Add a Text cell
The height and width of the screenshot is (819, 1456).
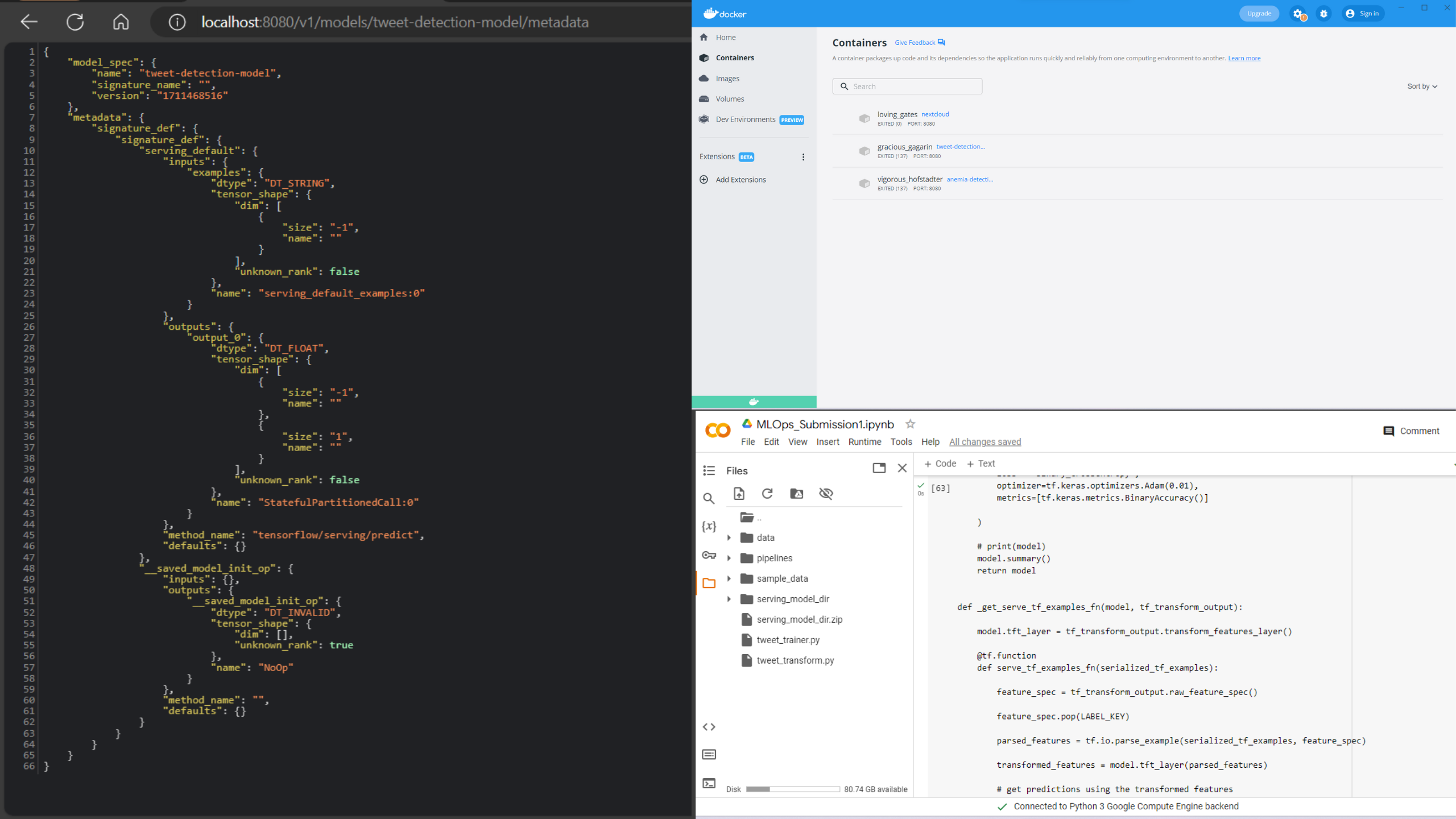(981, 464)
